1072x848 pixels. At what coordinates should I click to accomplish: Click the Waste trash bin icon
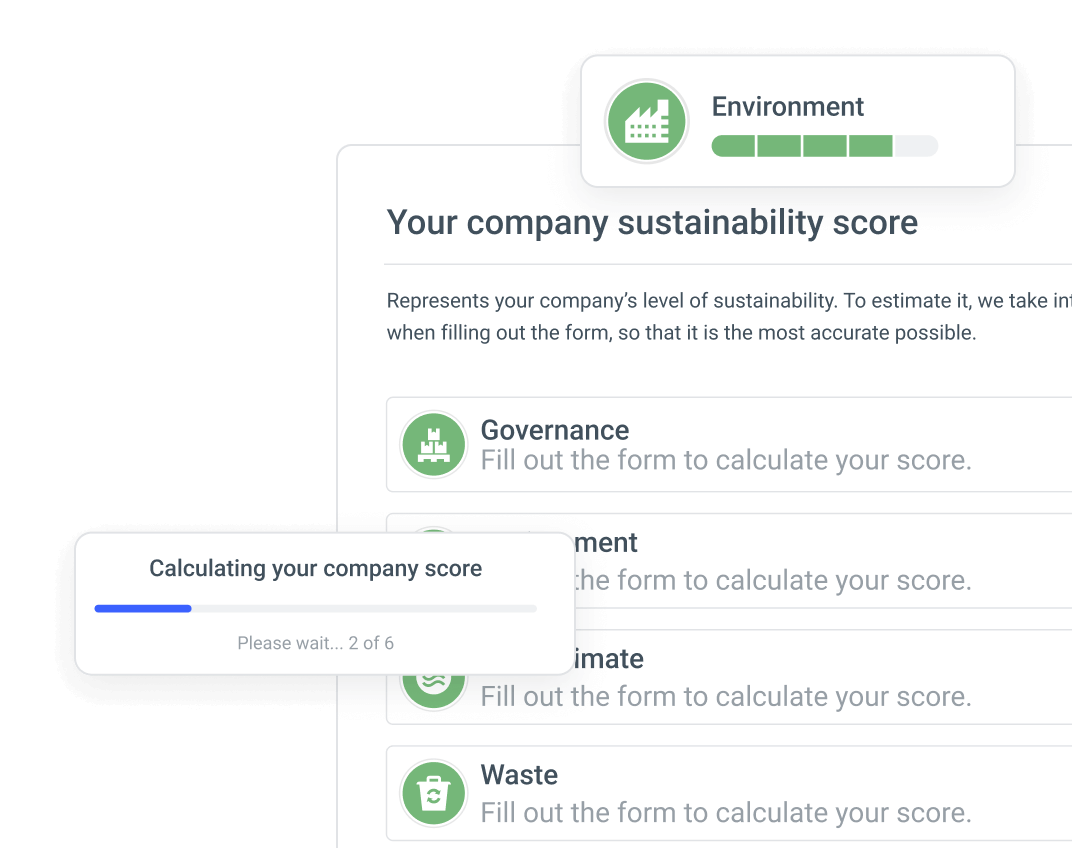pos(433,793)
